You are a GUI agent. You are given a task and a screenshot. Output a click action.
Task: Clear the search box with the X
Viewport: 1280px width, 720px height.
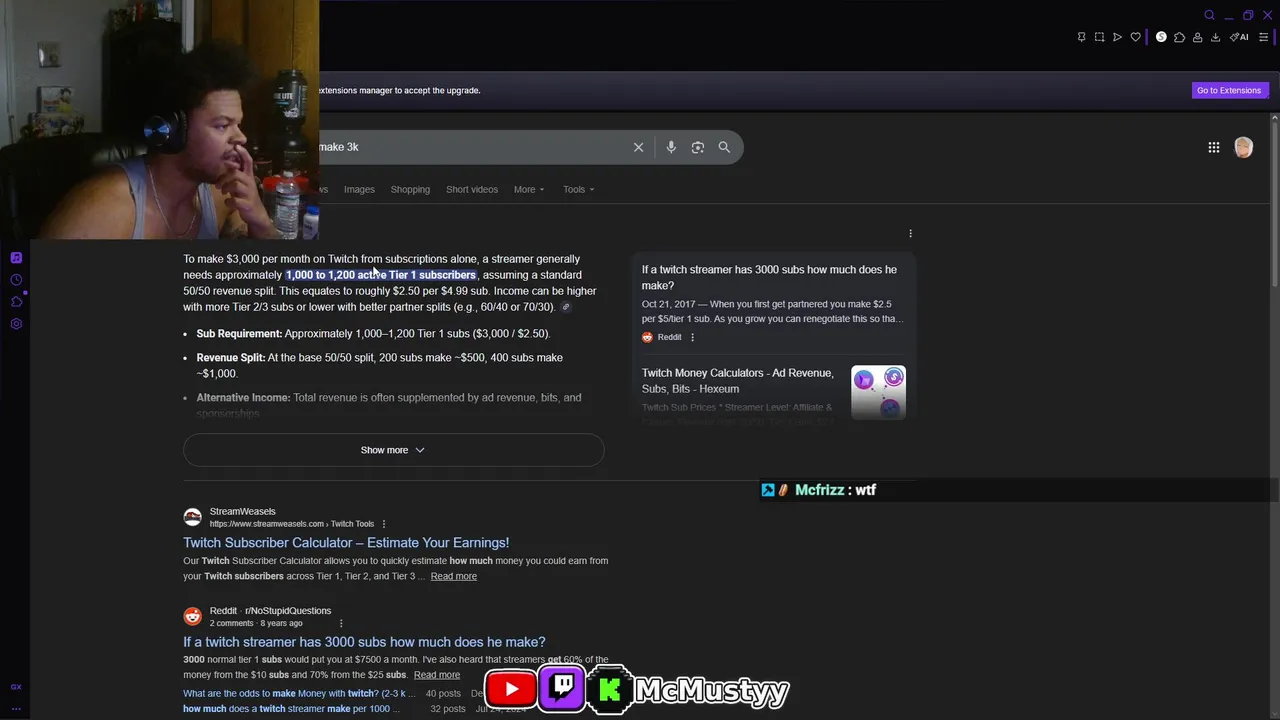(x=638, y=147)
